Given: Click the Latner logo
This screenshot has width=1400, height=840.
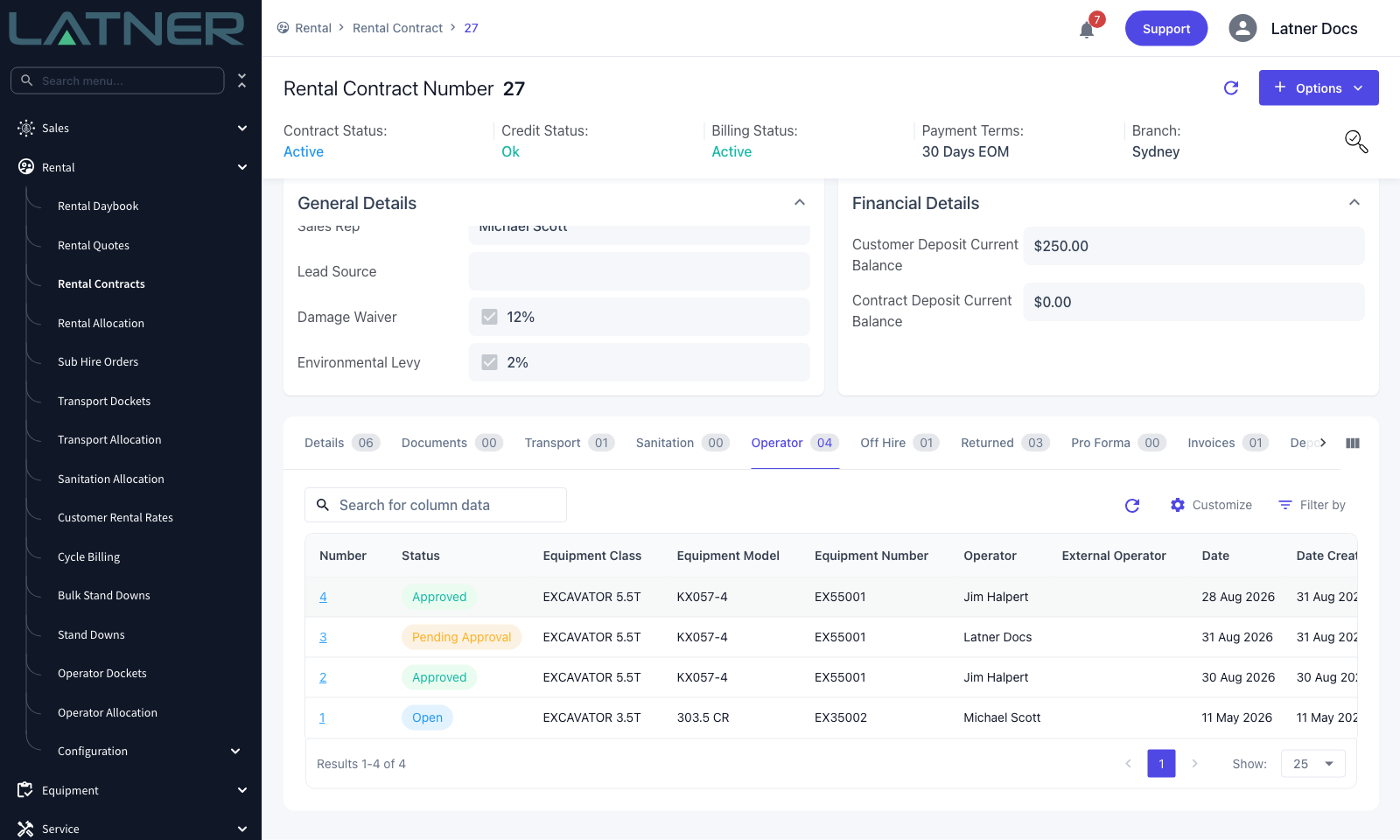Looking at the screenshot, I should [127, 28].
